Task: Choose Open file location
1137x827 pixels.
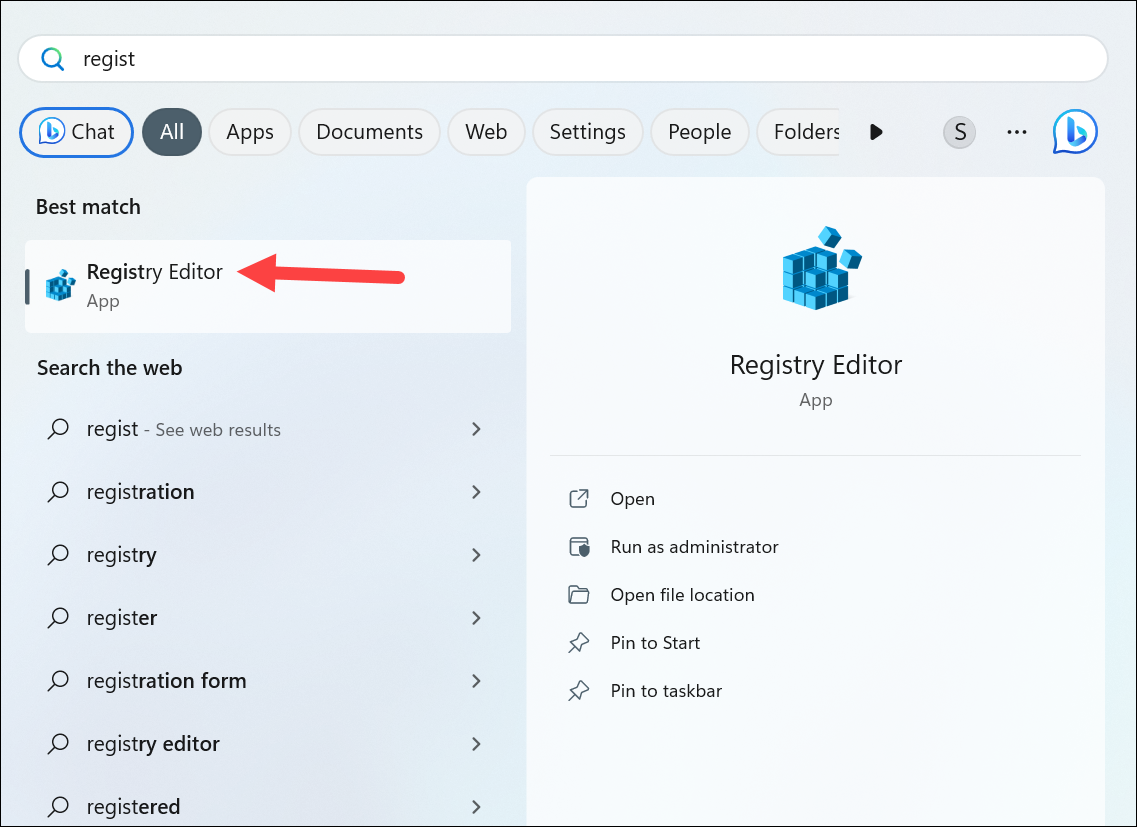Action: (x=682, y=595)
